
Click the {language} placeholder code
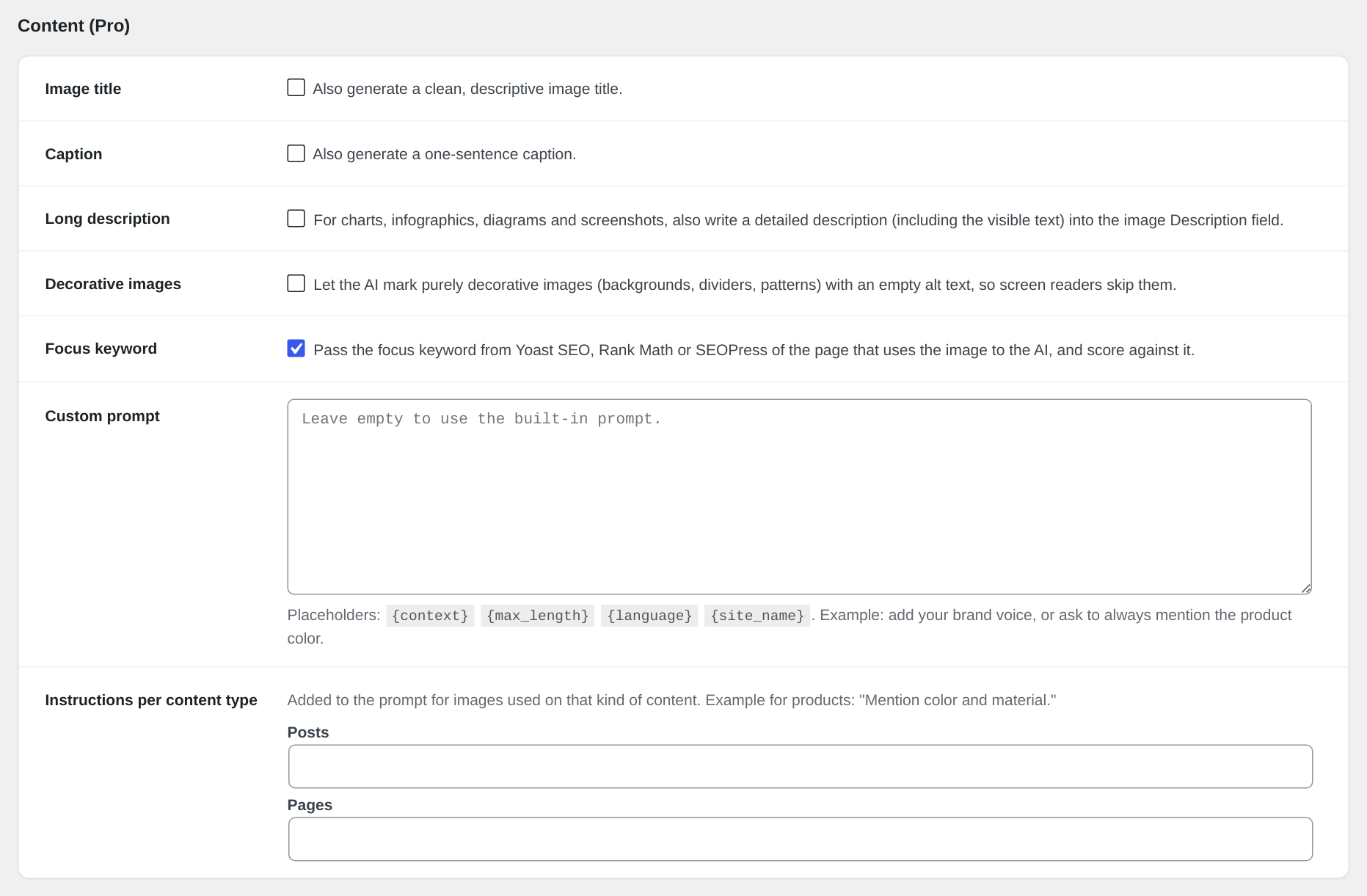[649, 616]
